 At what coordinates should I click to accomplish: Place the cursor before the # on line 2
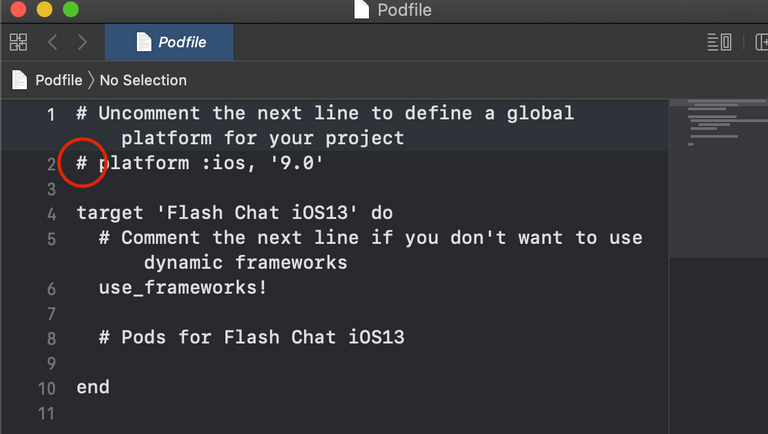click(x=76, y=163)
